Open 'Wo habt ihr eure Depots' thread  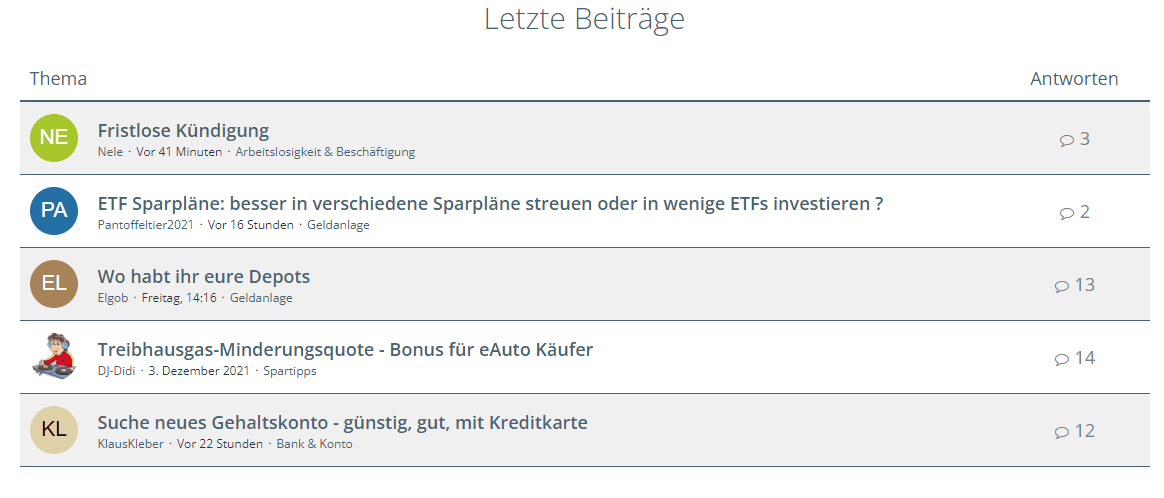(204, 277)
